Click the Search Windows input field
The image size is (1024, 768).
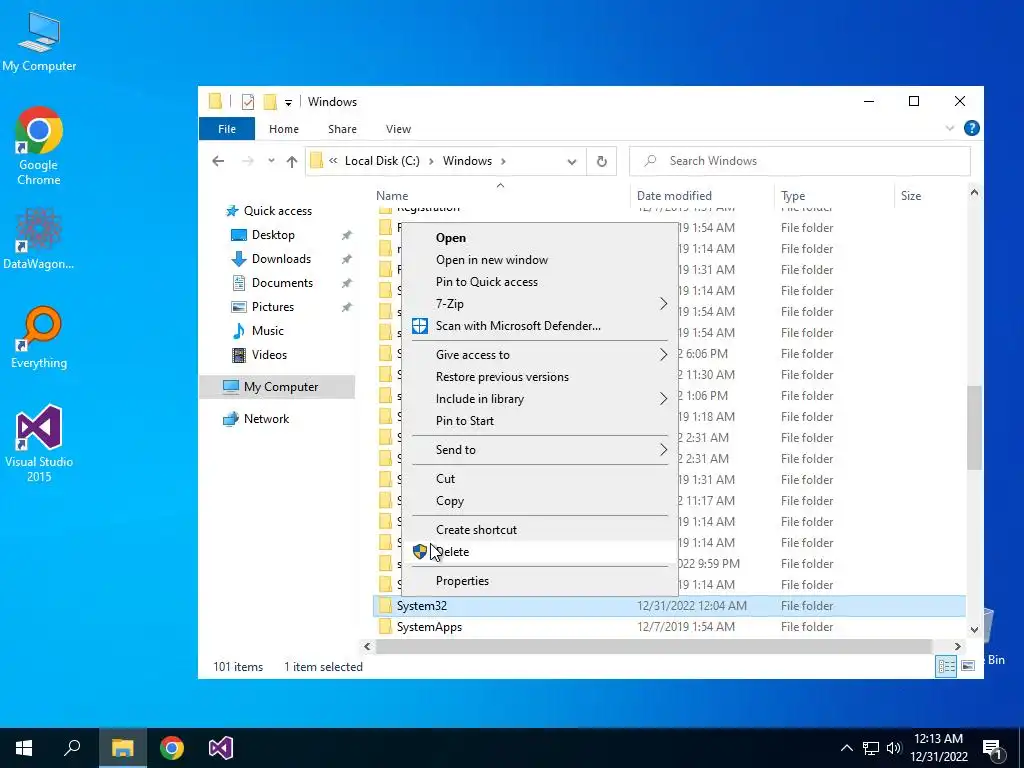[800, 161]
